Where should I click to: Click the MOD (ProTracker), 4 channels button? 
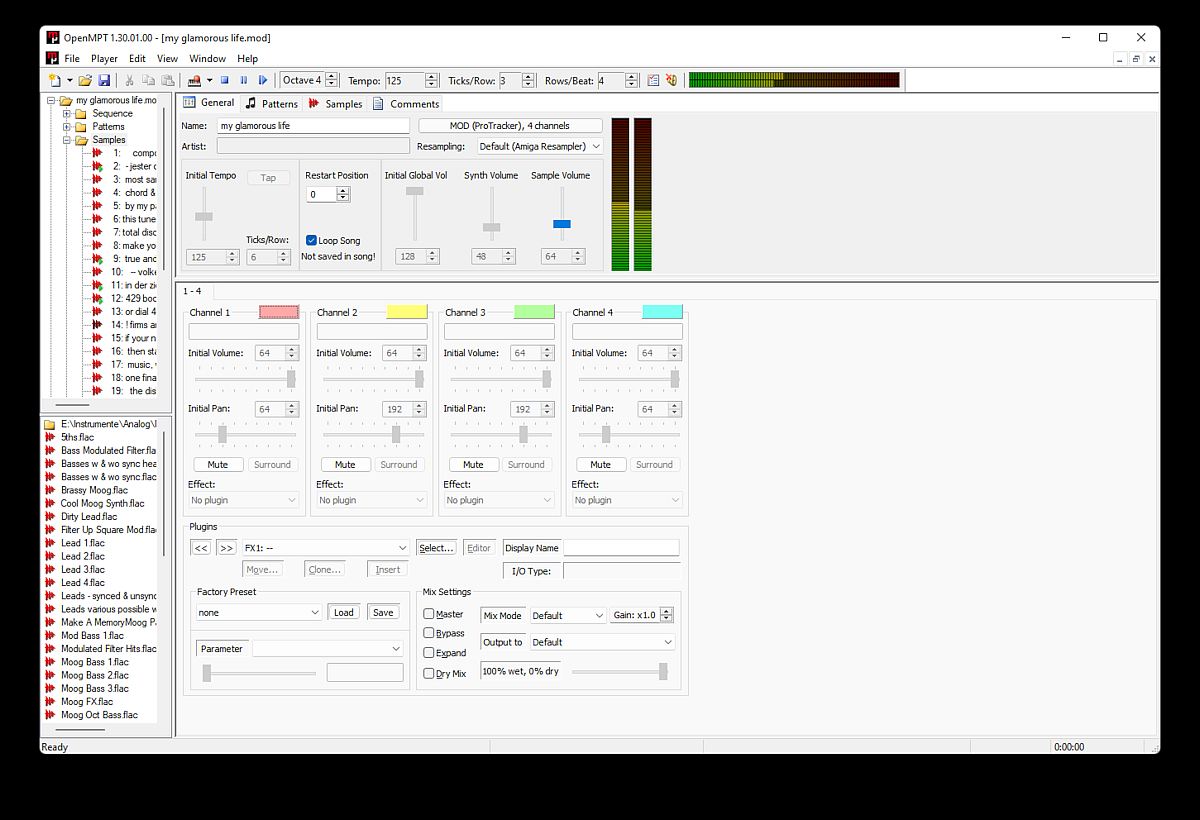coord(510,126)
